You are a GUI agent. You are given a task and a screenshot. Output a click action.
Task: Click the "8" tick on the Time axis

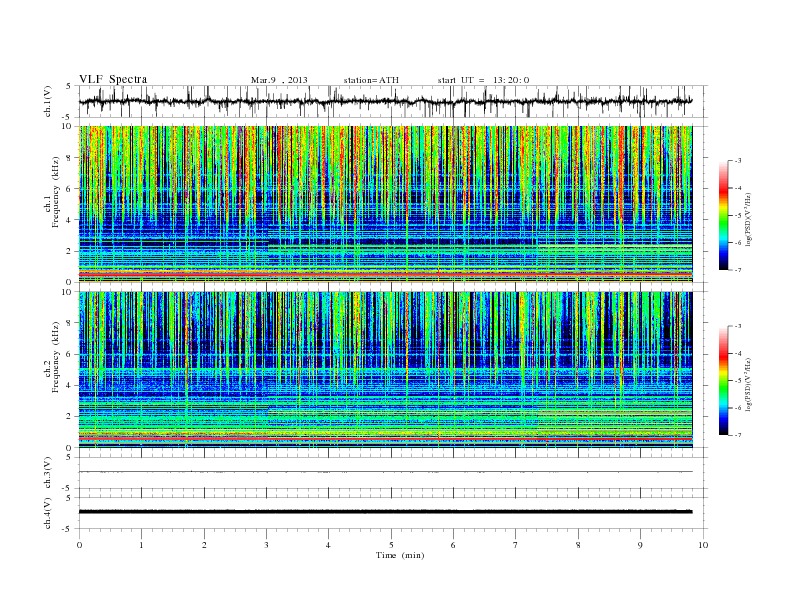(578, 545)
